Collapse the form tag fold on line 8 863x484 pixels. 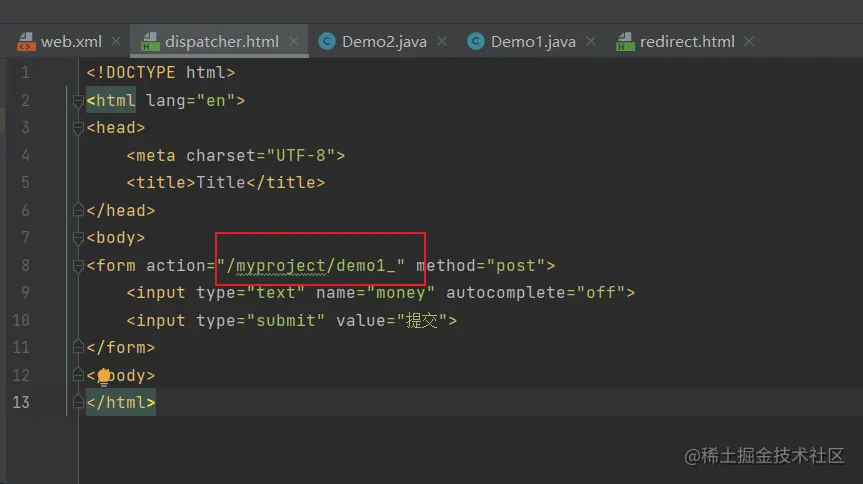click(78, 265)
